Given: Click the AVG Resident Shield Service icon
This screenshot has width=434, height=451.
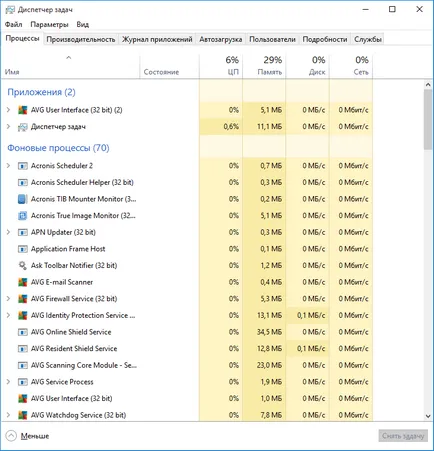Looking at the screenshot, I should tap(22, 349).
